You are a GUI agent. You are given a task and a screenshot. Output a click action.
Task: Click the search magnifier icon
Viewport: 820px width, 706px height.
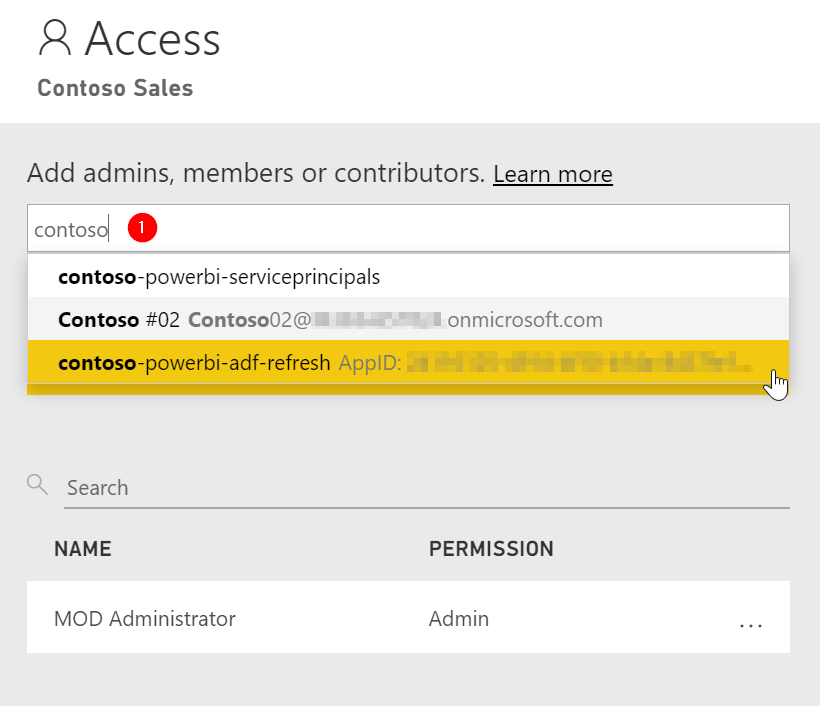pos(38,485)
